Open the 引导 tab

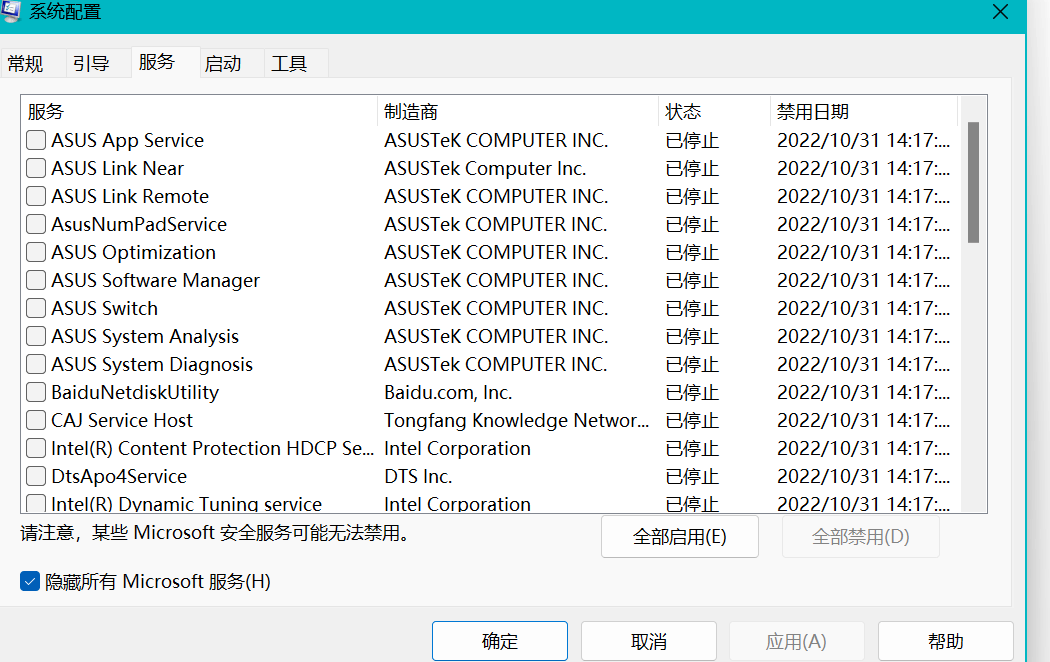98,64
